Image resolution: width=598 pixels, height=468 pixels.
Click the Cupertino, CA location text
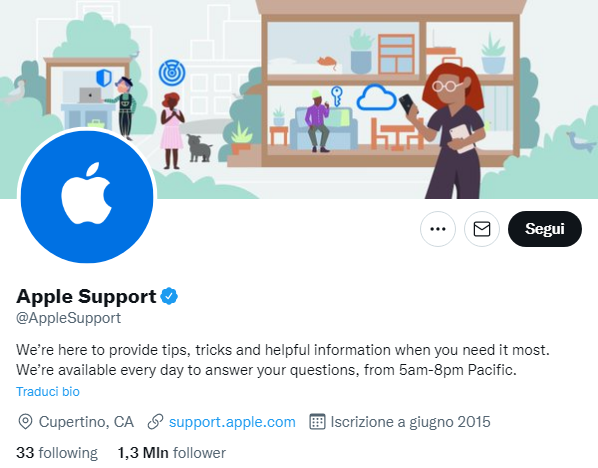click(86, 422)
